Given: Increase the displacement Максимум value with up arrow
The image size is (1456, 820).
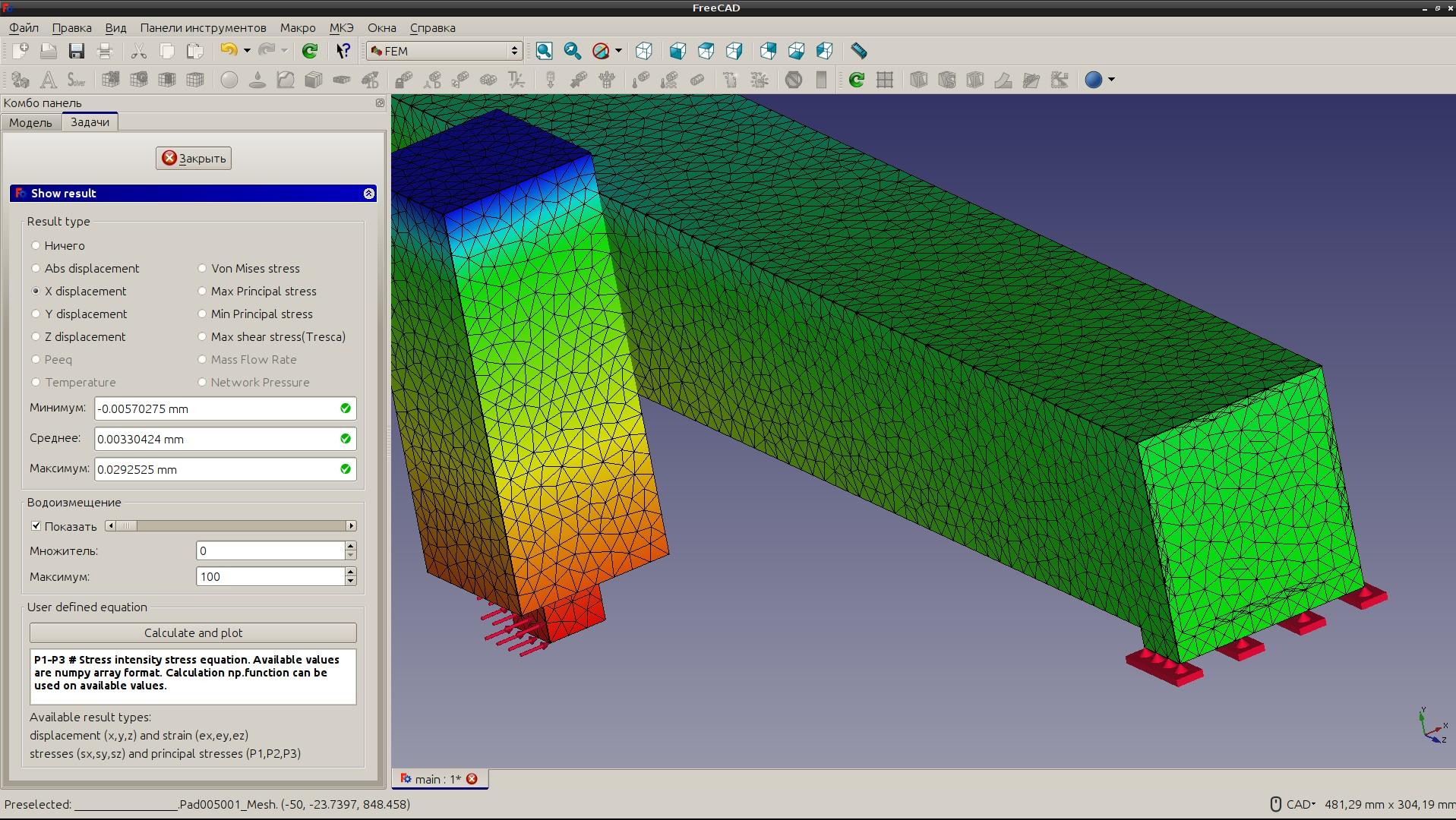Looking at the screenshot, I should click(x=350, y=572).
